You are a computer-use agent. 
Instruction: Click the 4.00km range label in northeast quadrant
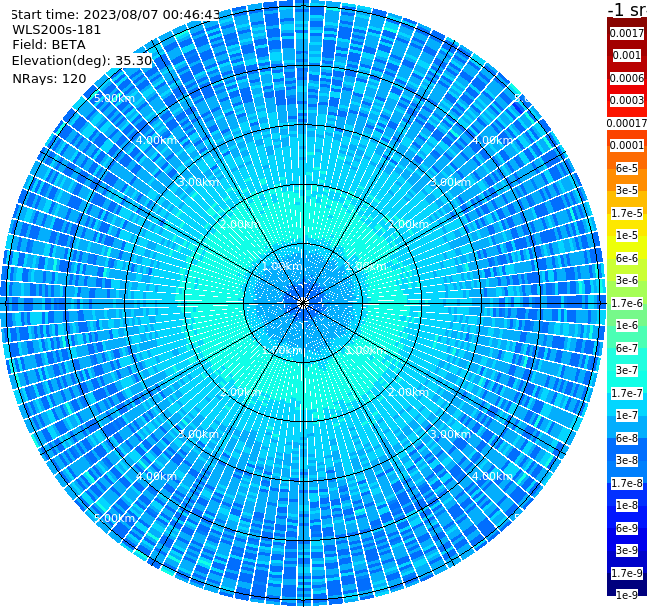point(493,140)
